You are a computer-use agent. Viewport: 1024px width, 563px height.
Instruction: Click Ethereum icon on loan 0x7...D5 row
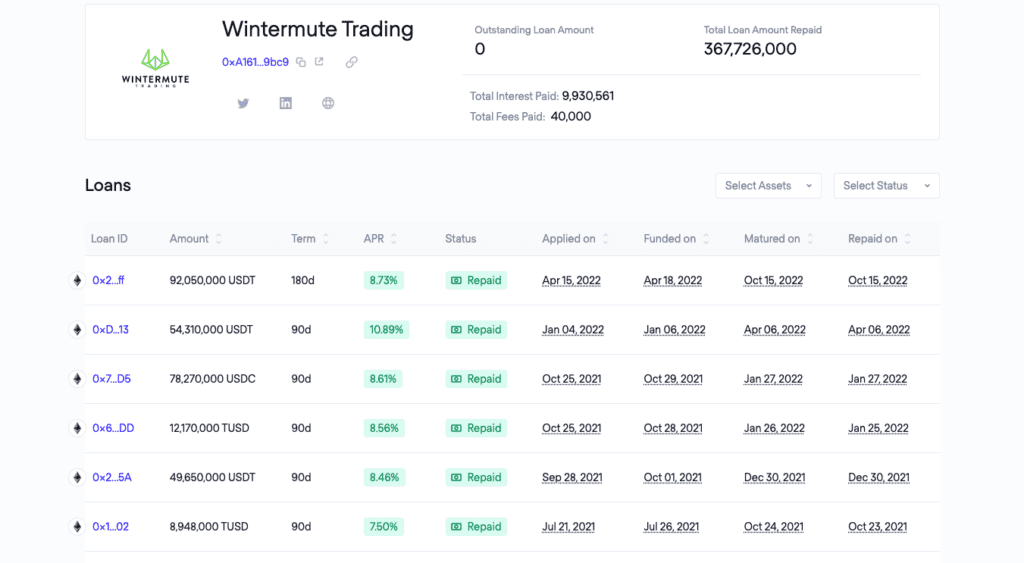tap(77, 379)
